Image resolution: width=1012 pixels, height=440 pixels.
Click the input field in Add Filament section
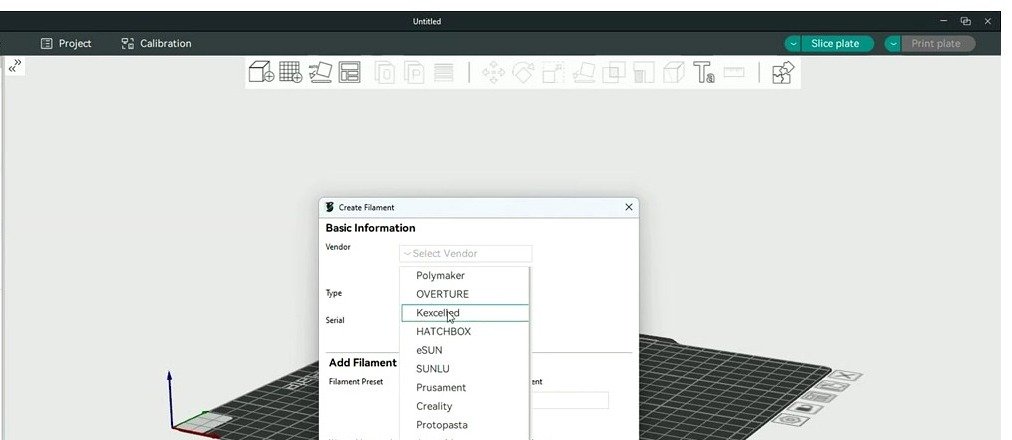(x=569, y=401)
